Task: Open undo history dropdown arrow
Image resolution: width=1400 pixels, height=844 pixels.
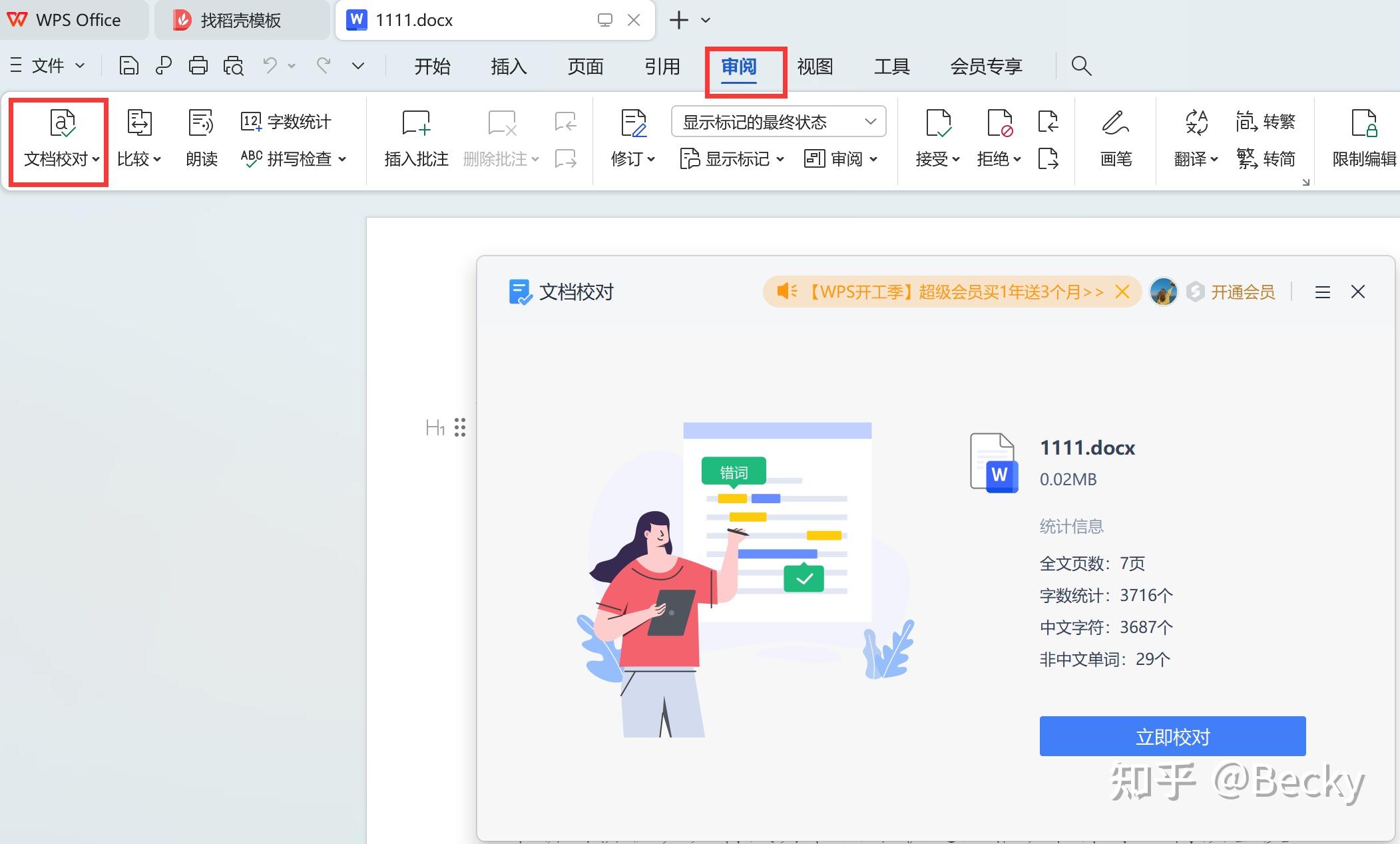Action: click(292, 66)
